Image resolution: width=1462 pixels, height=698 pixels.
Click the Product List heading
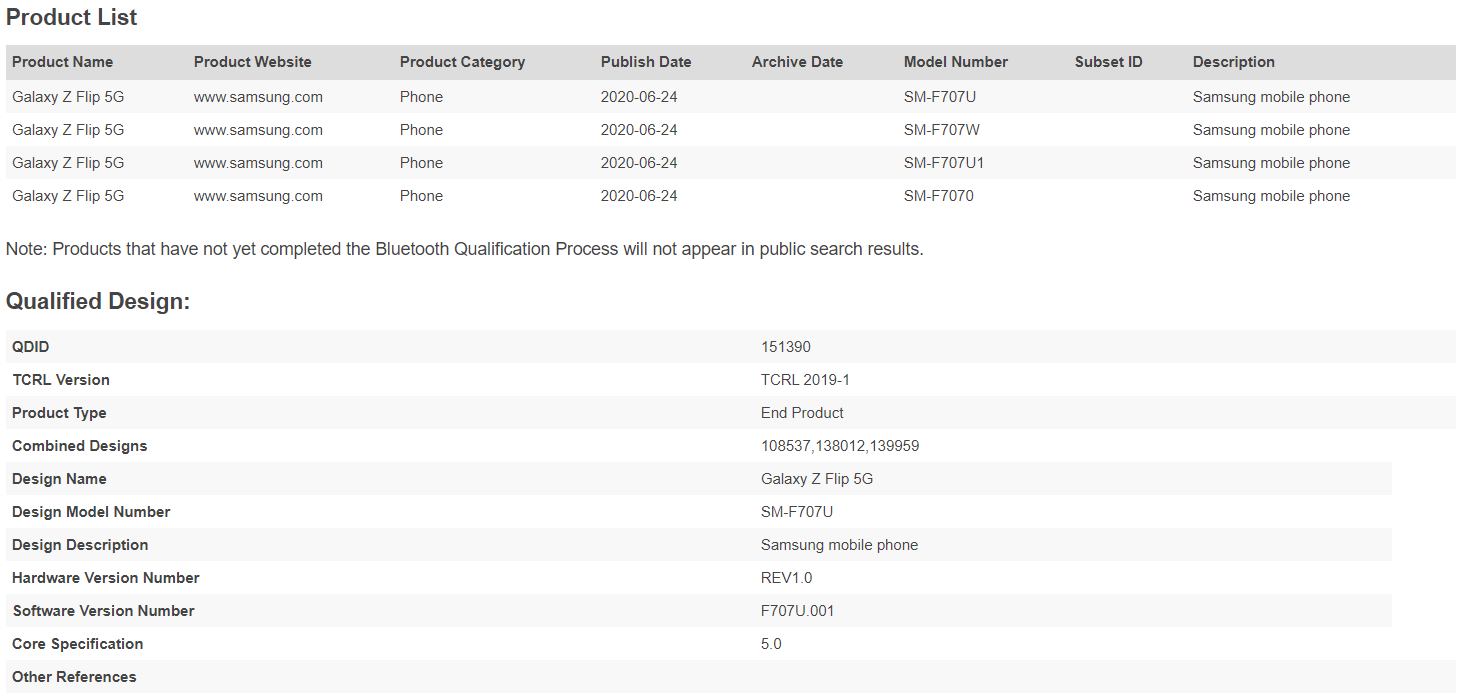click(x=72, y=18)
